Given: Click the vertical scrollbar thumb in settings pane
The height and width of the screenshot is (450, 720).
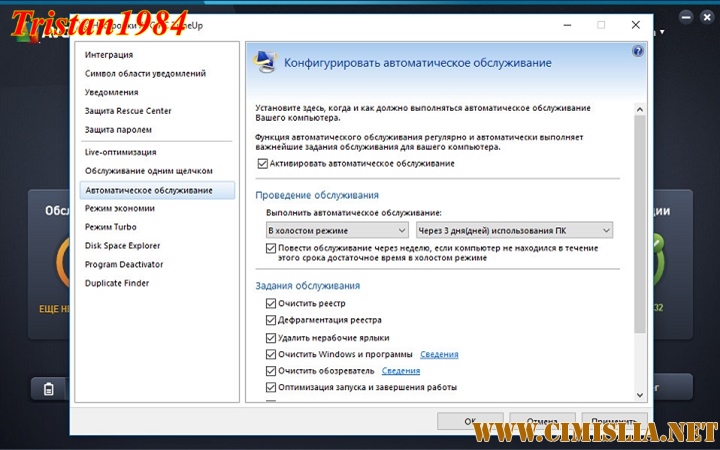Looking at the screenshot, I should click(x=640, y=224).
